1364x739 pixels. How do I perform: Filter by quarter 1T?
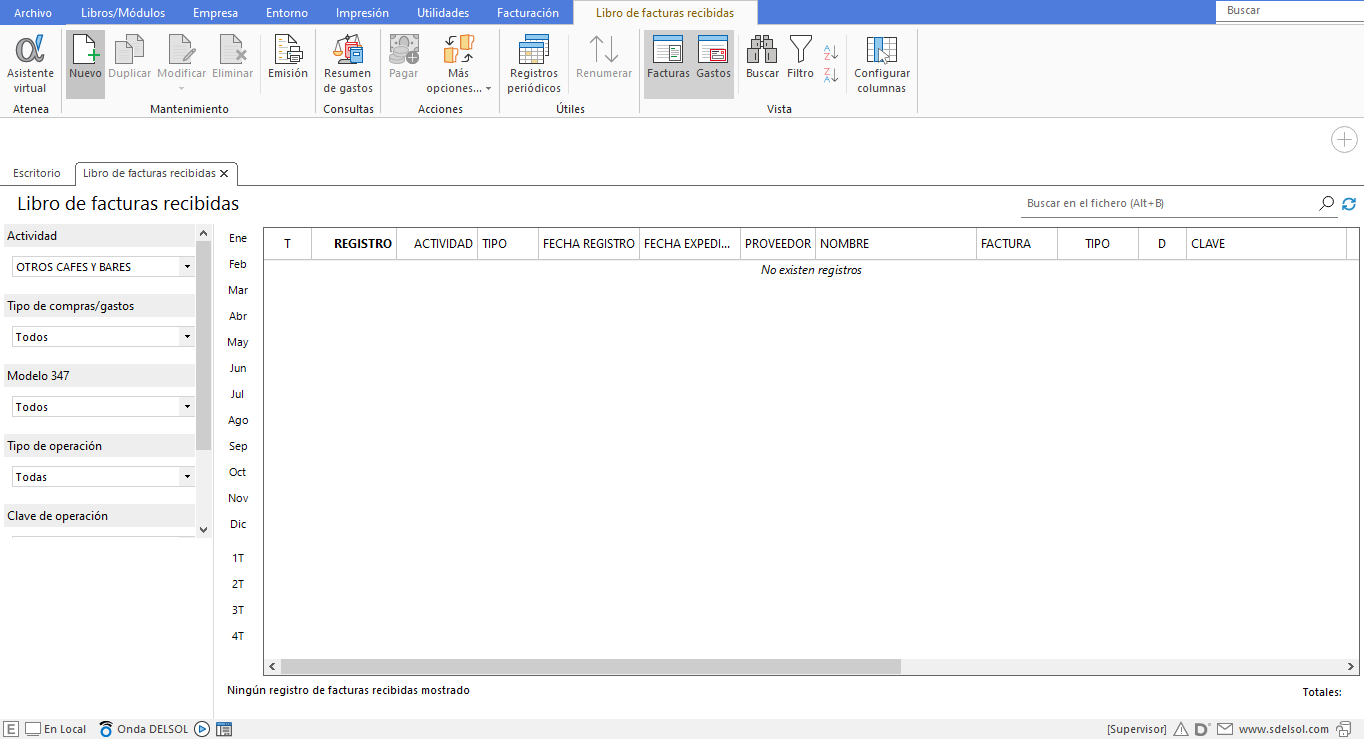(238, 558)
